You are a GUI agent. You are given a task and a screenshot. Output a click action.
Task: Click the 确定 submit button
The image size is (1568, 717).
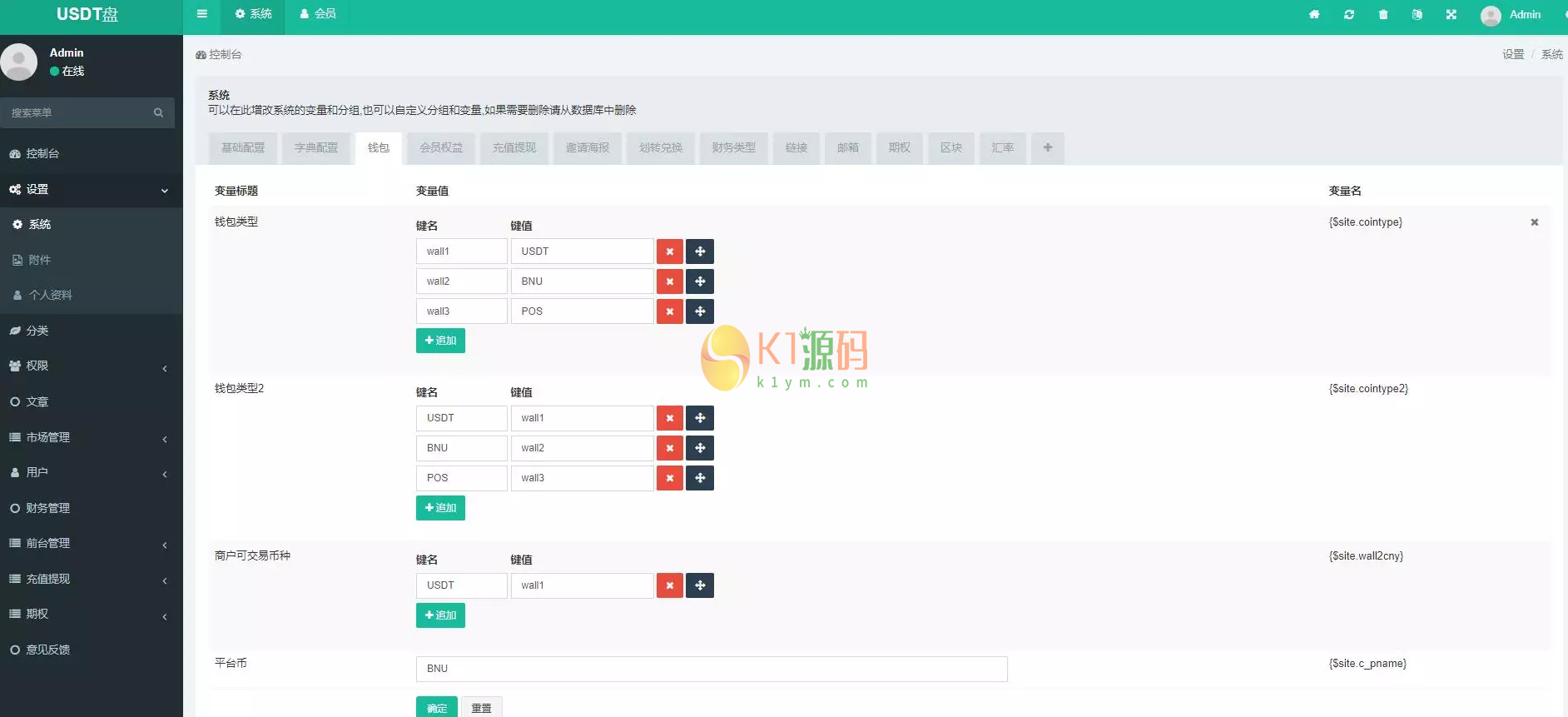click(x=437, y=707)
